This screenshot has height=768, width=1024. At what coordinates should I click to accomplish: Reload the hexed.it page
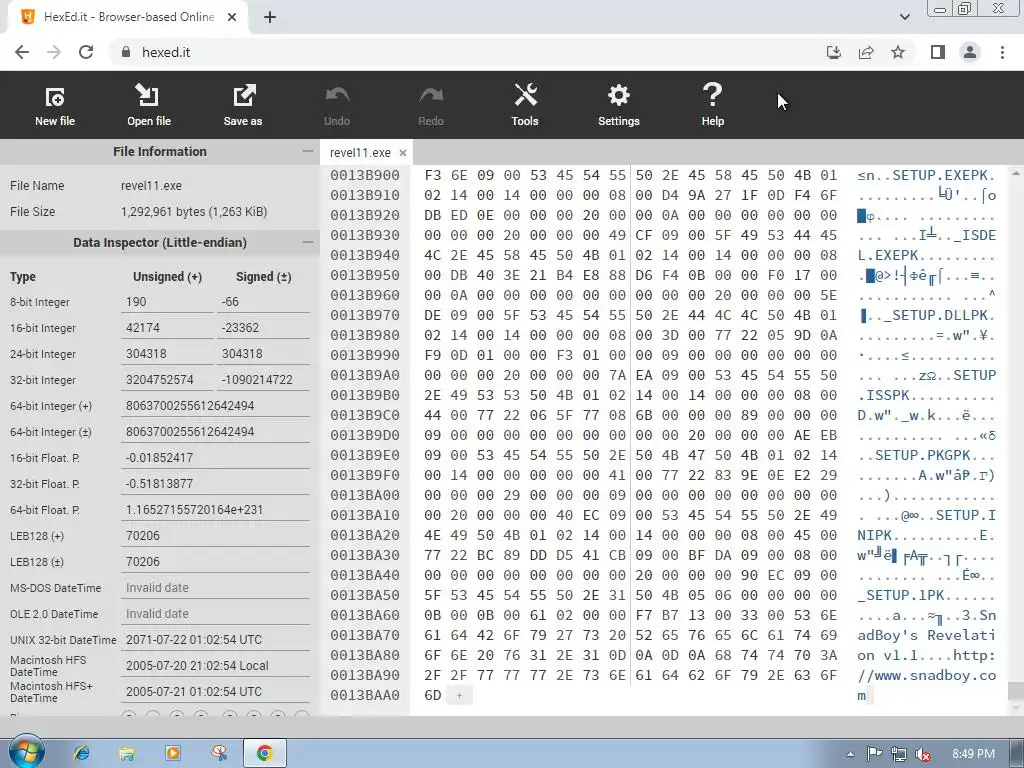point(86,52)
